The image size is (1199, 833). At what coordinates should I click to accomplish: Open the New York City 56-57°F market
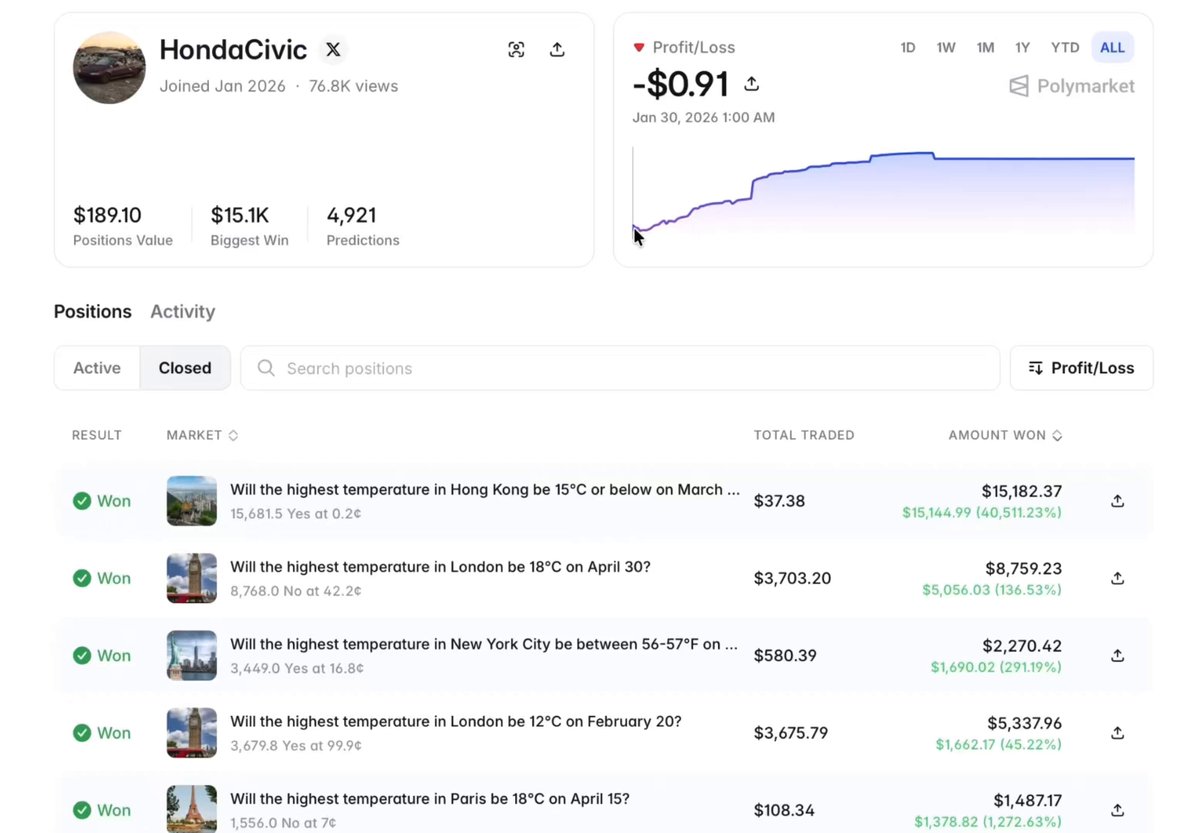click(484, 644)
